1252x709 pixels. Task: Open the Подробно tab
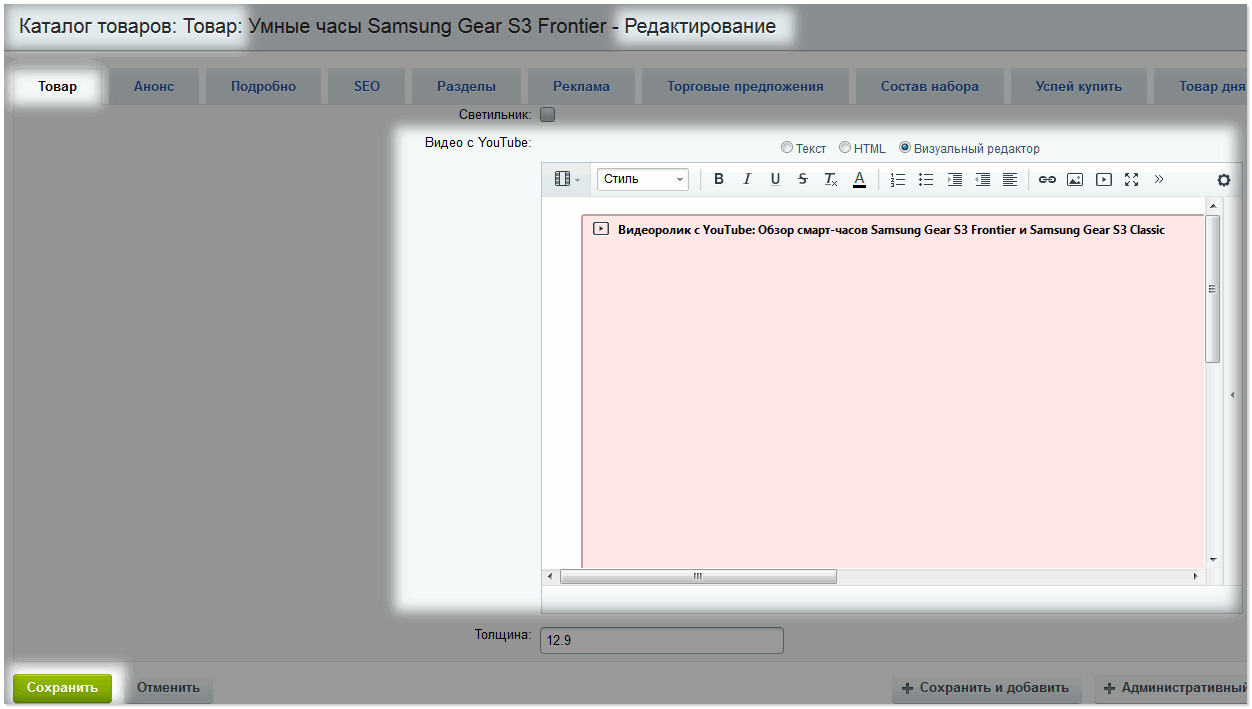tap(263, 86)
